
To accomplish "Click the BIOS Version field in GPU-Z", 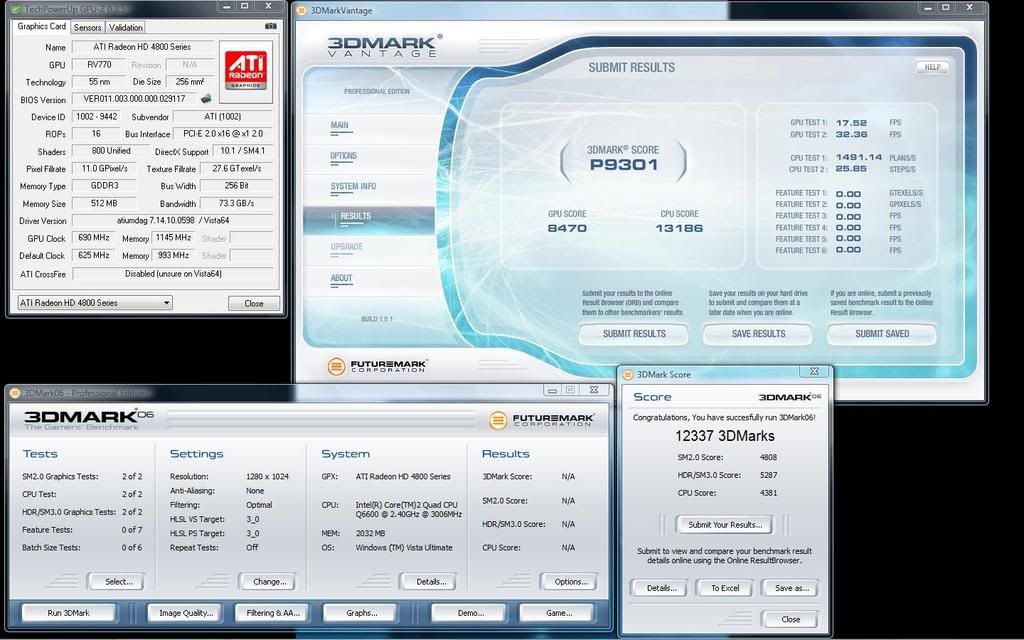I will click(x=135, y=99).
